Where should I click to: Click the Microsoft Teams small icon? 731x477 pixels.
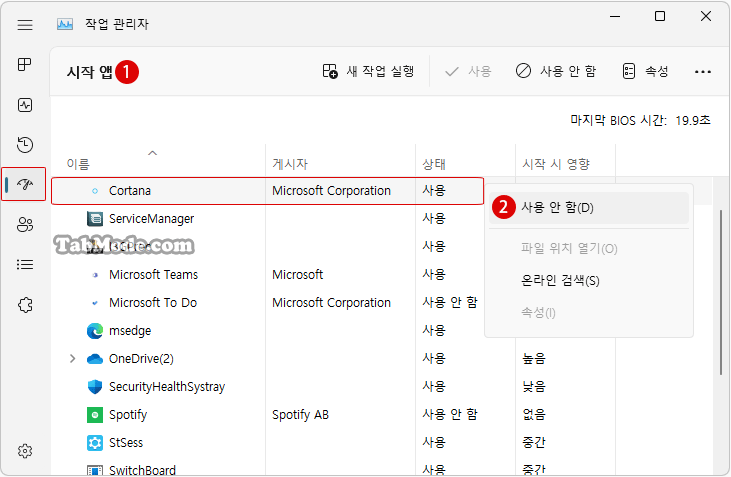tap(95, 275)
